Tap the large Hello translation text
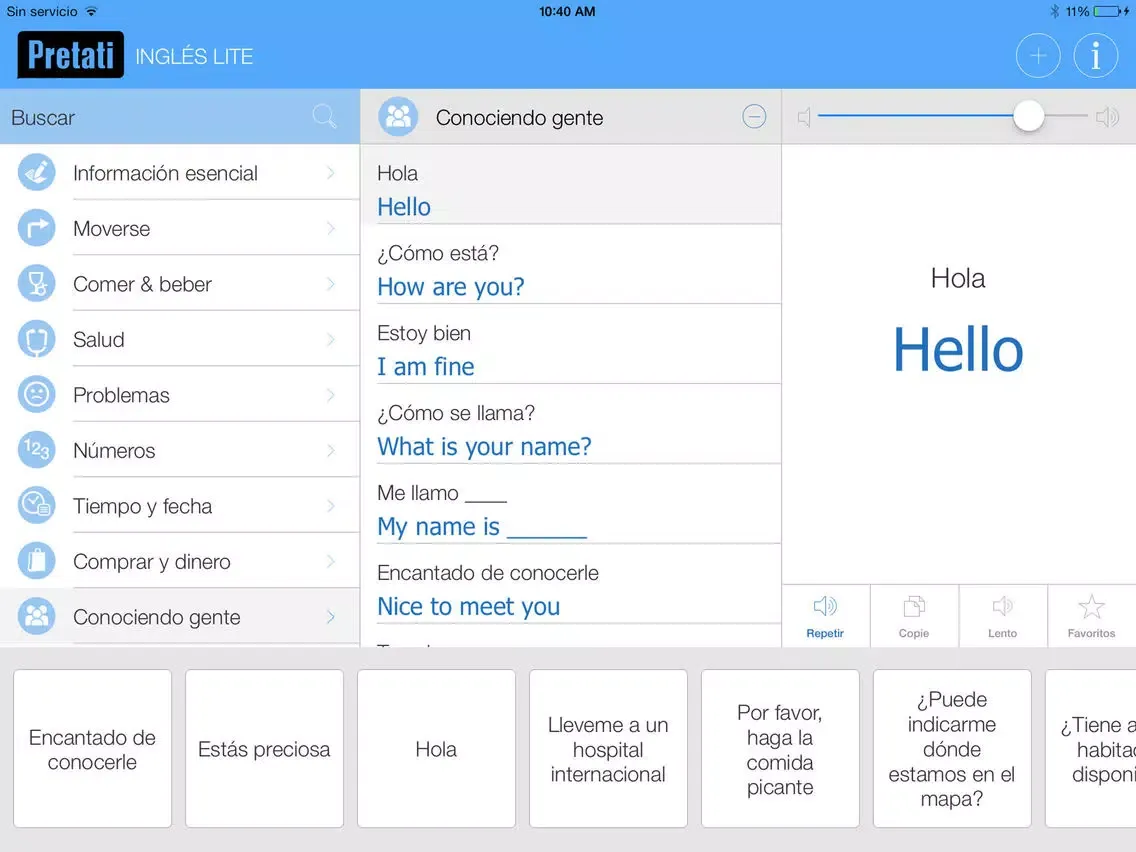This screenshot has height=852, width=1136. click(958, 350)
